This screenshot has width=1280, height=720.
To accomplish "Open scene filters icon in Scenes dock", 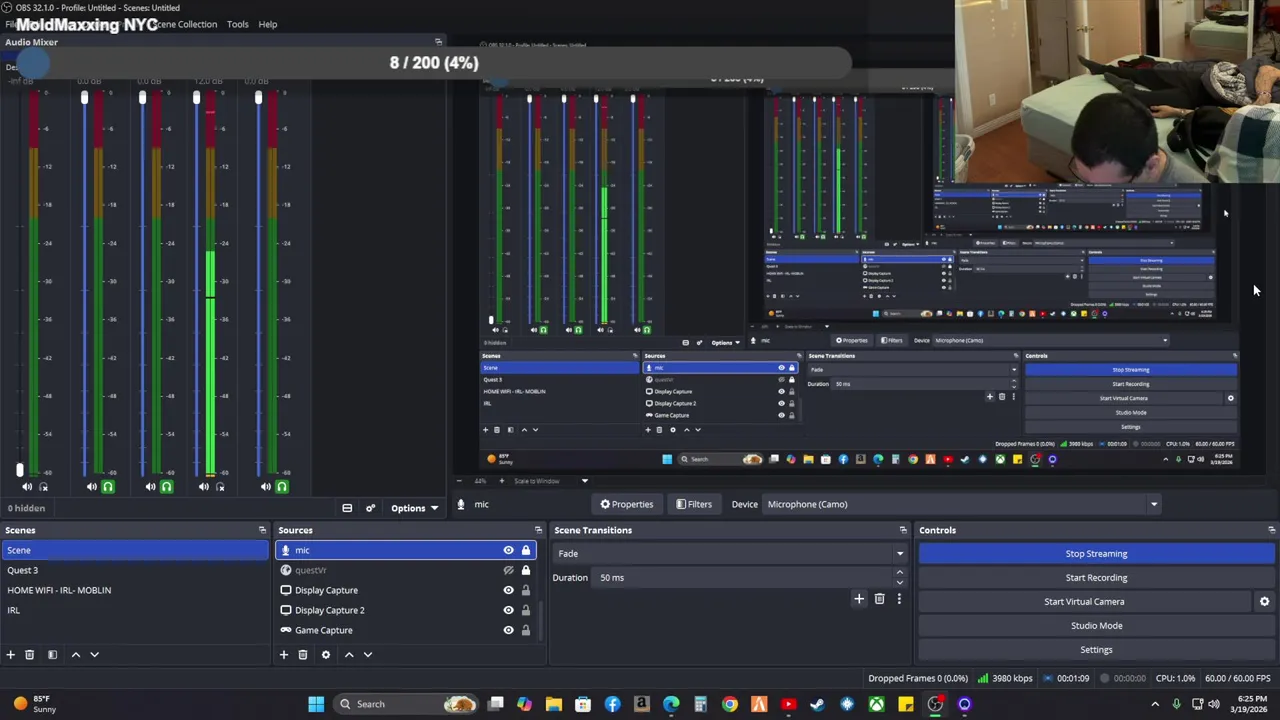I will (52, 655).
